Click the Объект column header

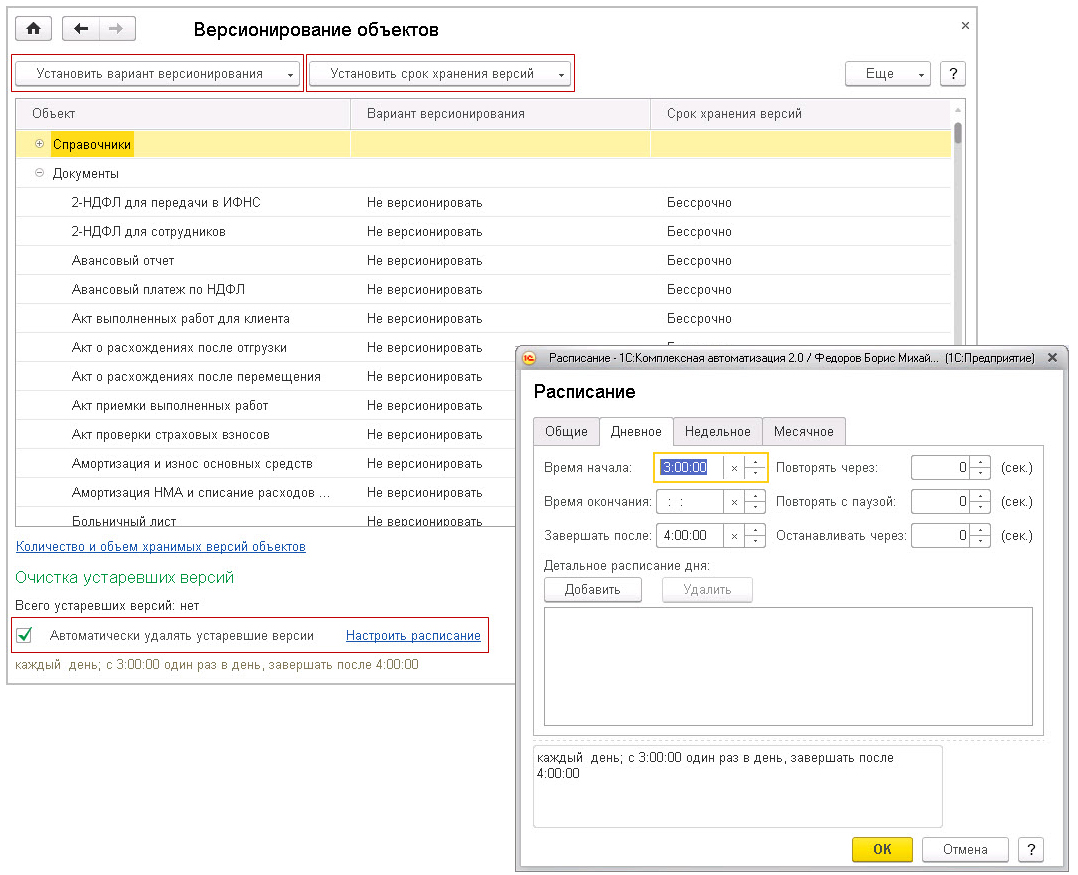pos(183,113)
